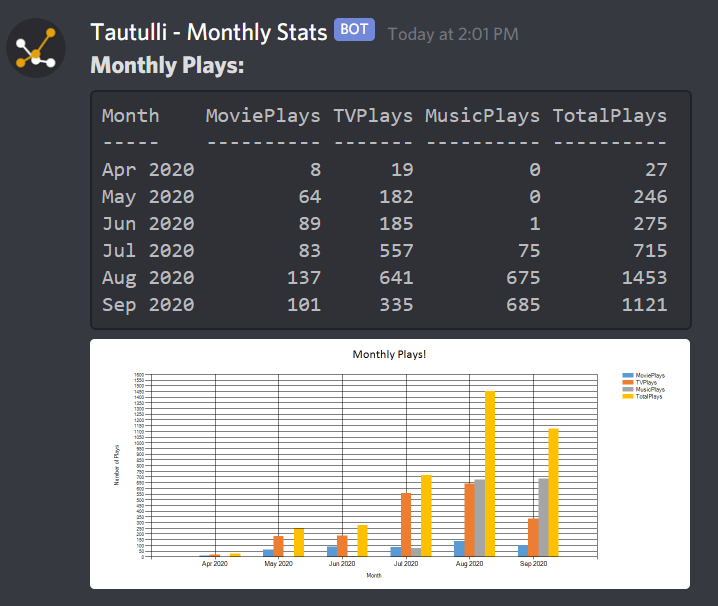Click the Aug 2020 blue movie bar
The image size is (718, 606).
tap(459, 549)
